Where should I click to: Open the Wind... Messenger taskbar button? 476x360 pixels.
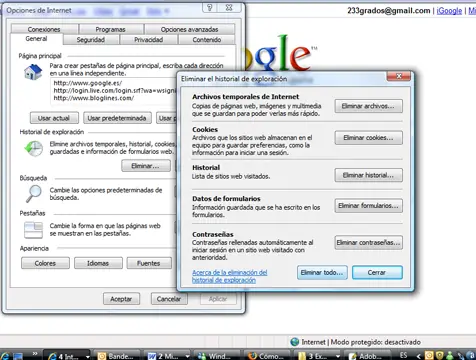tap(217, 356)
